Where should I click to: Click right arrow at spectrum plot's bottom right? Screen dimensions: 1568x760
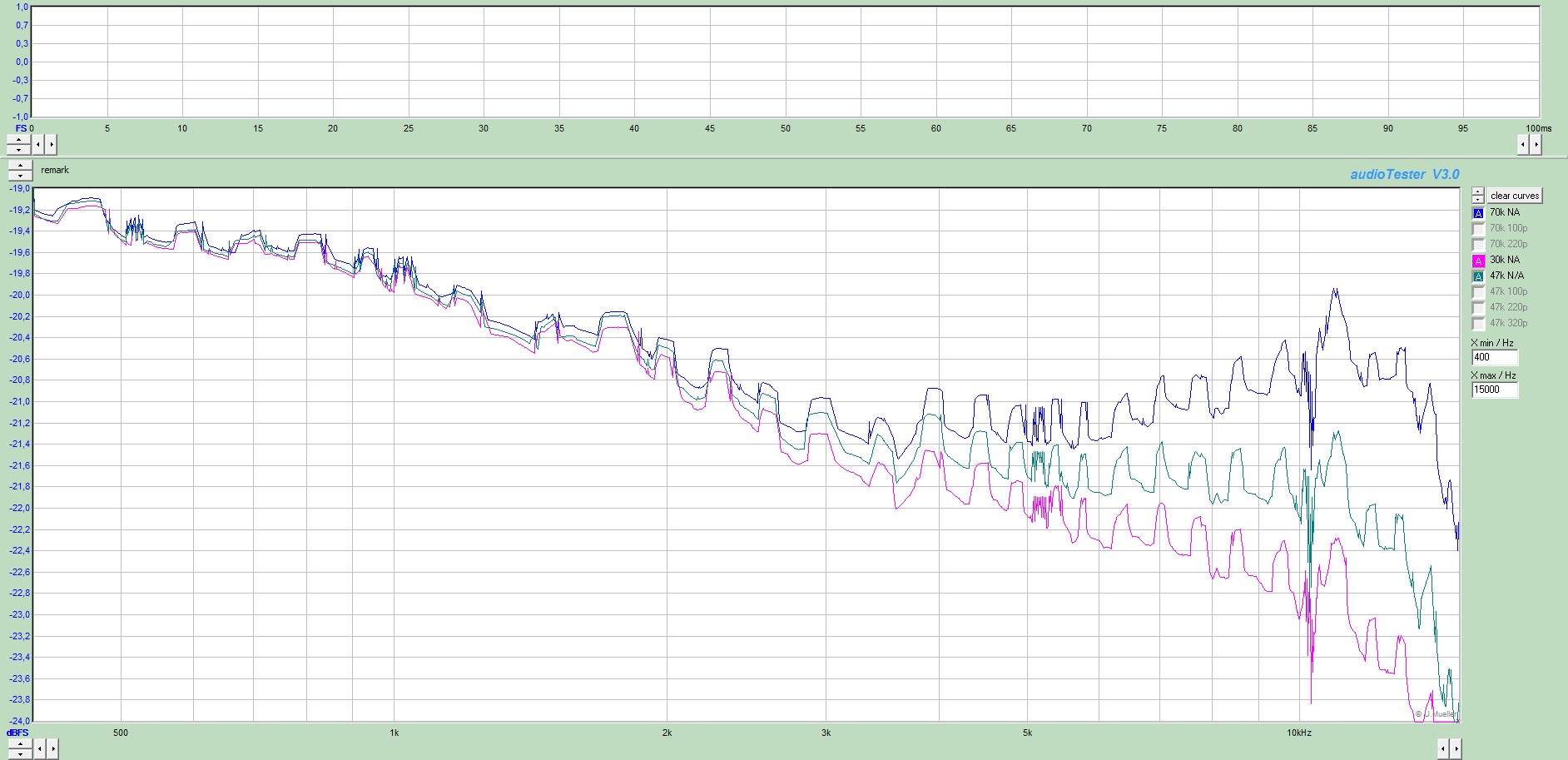pos(1456,749)
